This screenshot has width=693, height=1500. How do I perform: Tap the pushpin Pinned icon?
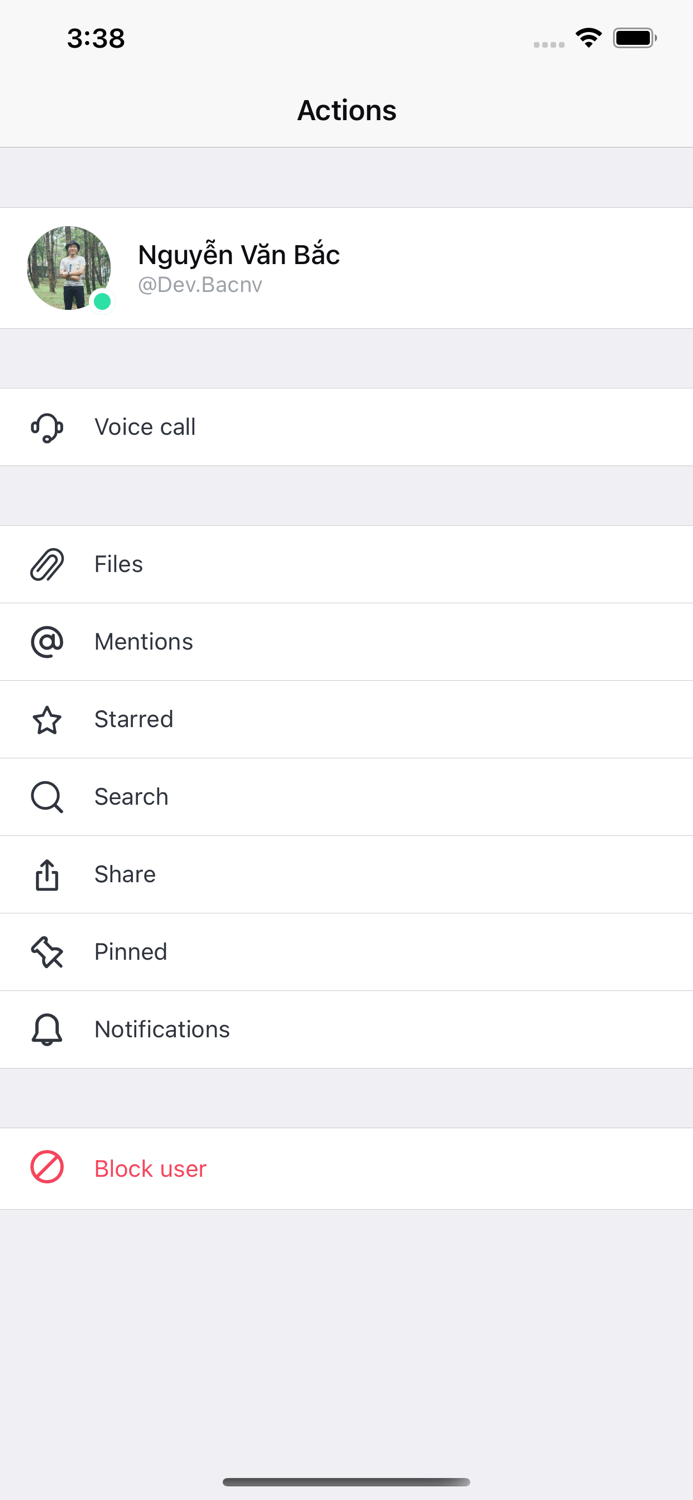47,952
